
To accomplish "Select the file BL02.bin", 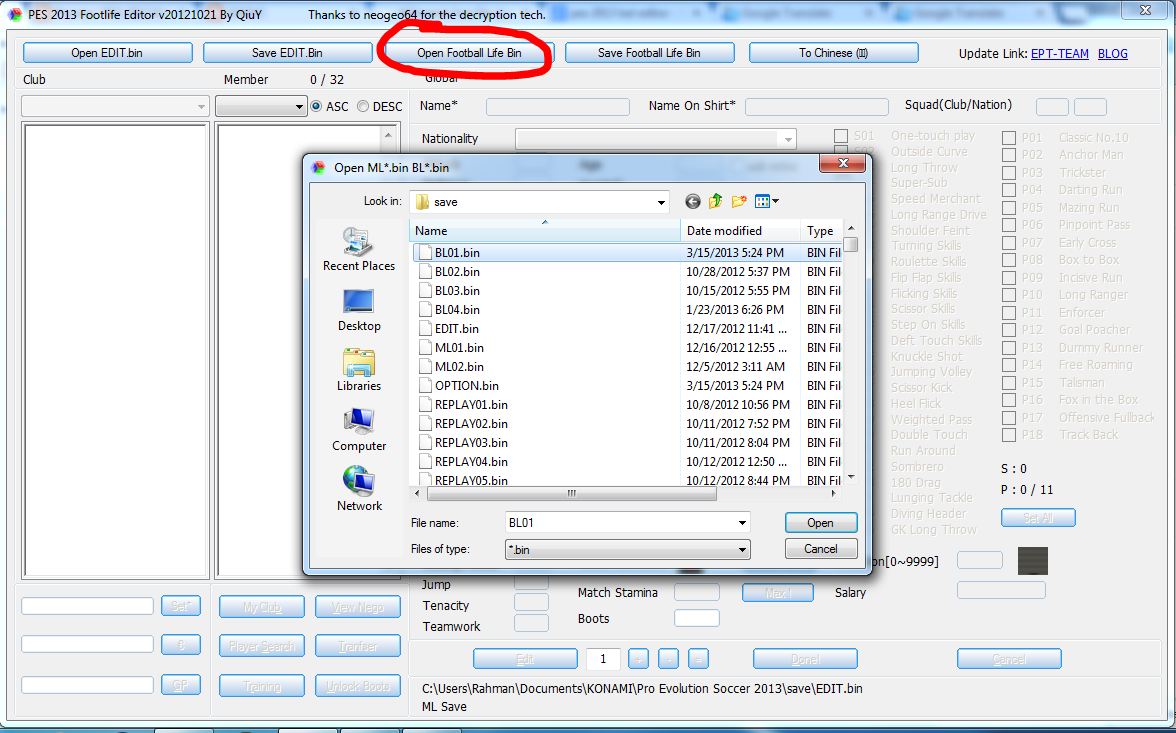I will [457, 272].
